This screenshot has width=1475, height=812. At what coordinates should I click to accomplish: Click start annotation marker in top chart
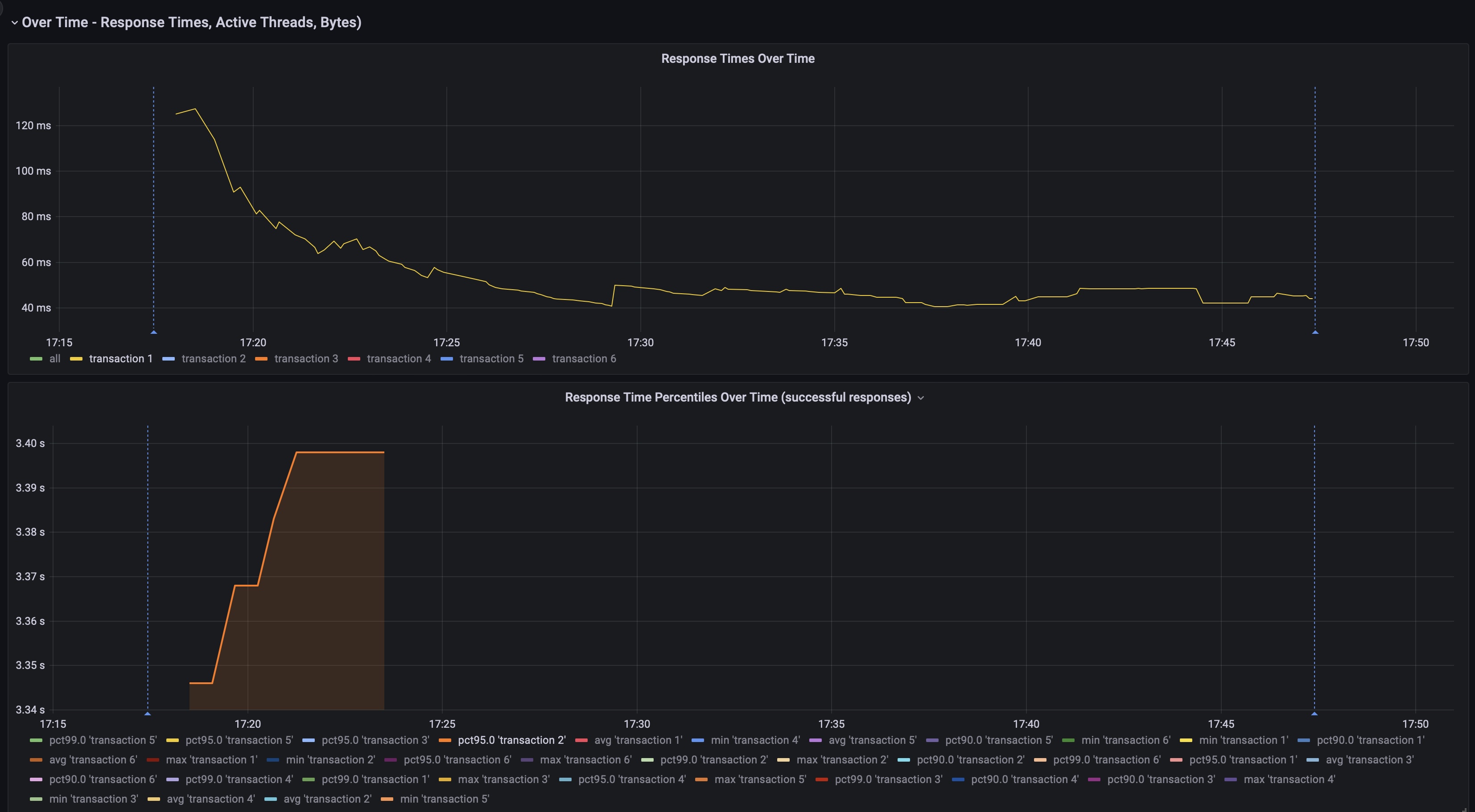153,332
